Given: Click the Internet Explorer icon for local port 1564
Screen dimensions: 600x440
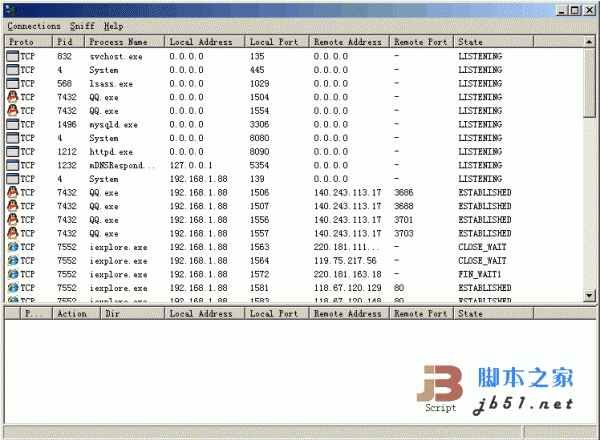Looking at the screenshot, I should (13, 261).
